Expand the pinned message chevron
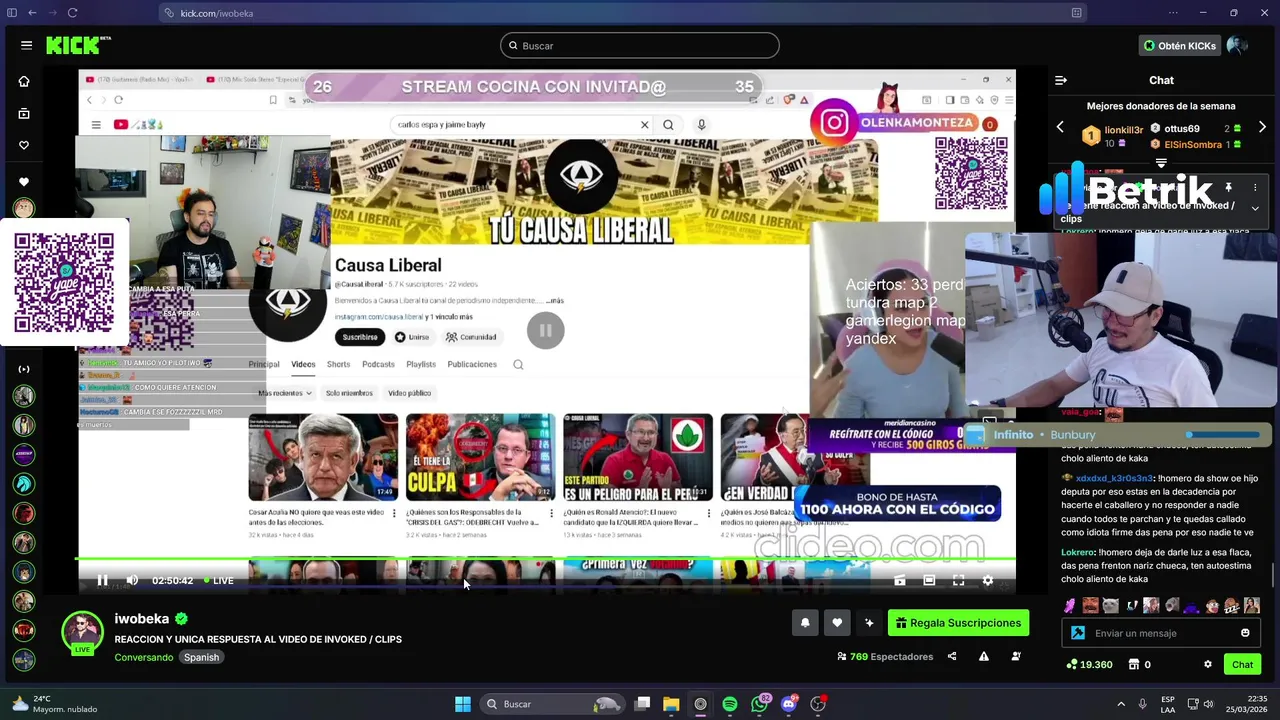 [1255, 208]
